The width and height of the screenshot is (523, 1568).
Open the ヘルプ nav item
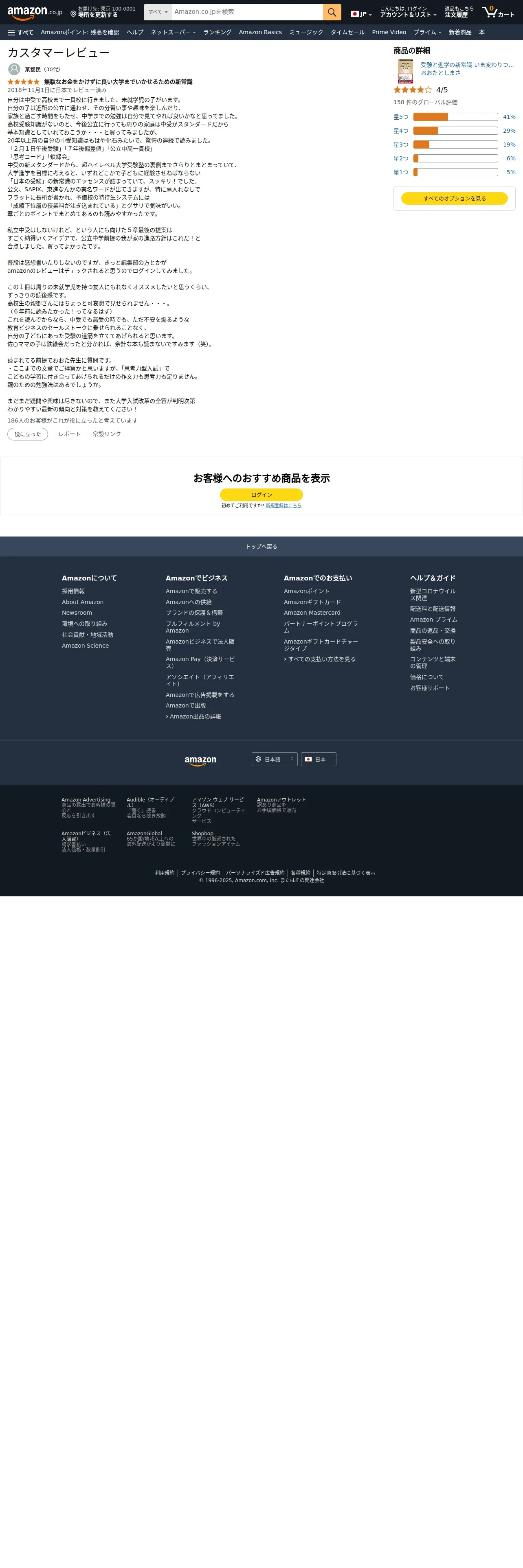click(x=135, y=32)
